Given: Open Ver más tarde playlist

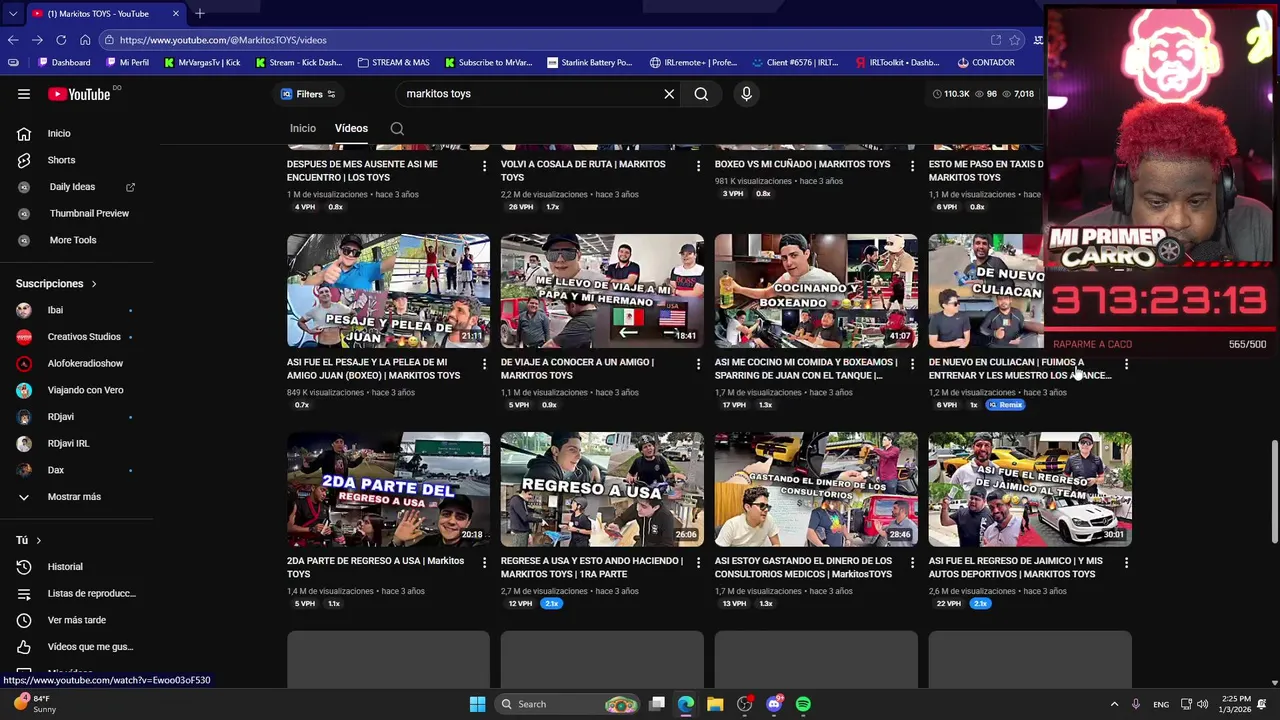Looking at the screenshot, I should pos(76,620).
